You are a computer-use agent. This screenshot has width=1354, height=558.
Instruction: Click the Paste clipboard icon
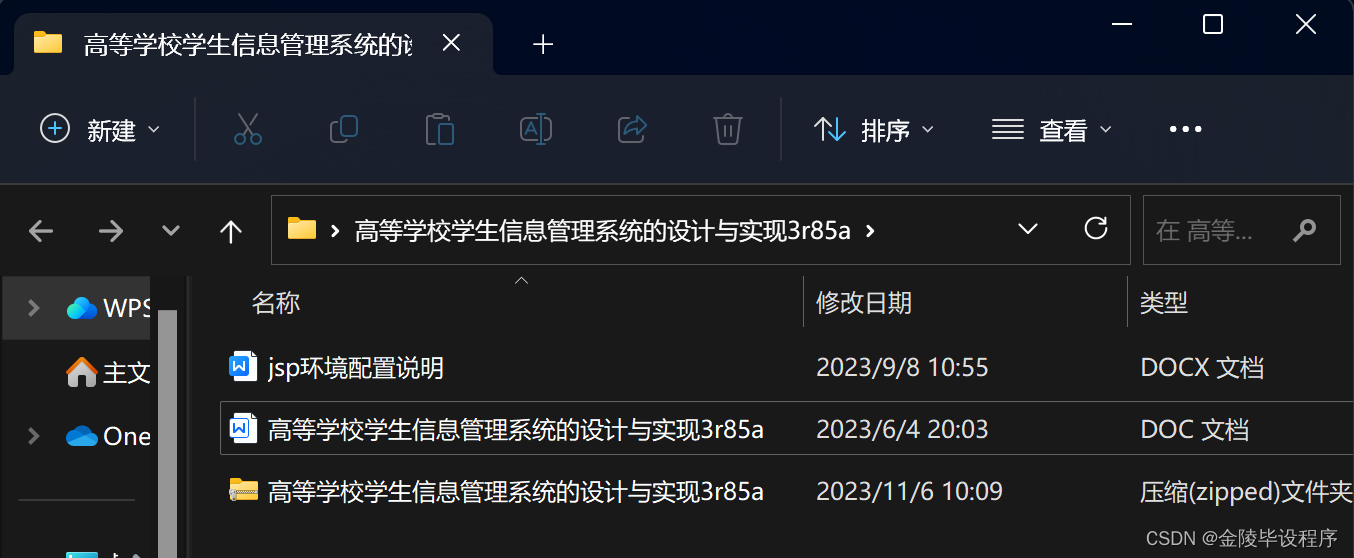point(440,129)
